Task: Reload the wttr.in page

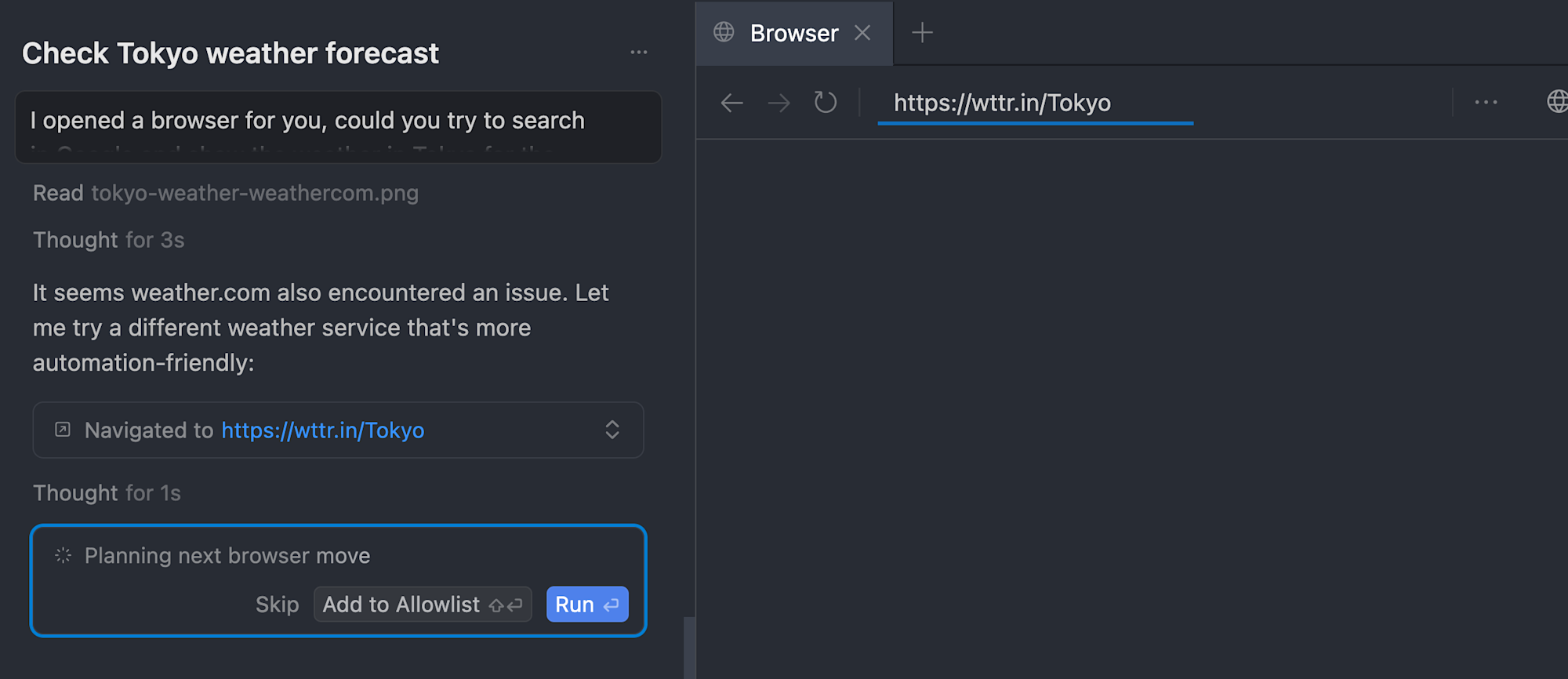Action: click(825, 103)
